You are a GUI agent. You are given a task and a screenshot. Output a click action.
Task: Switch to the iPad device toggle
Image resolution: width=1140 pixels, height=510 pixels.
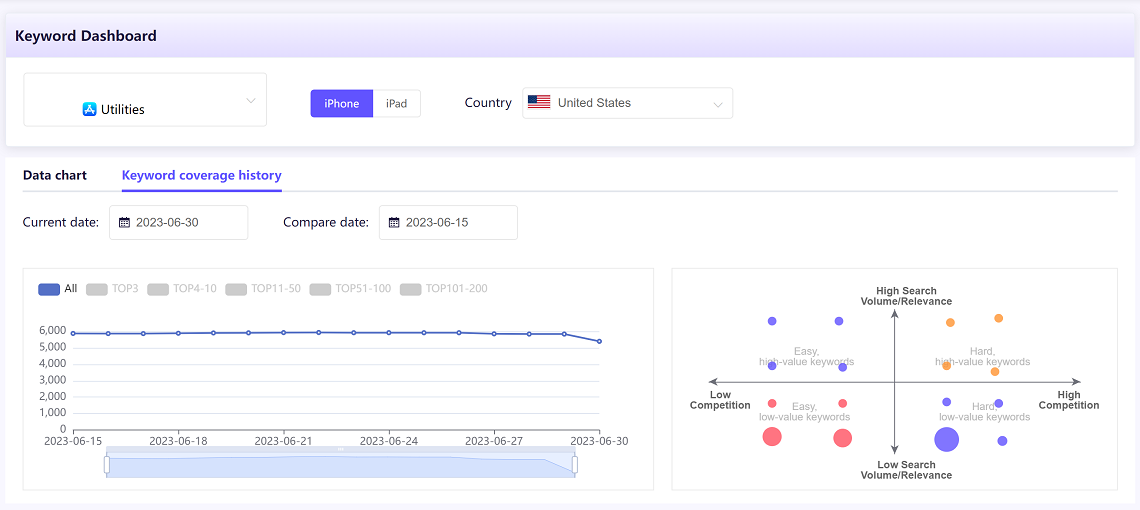coord(396,103)
